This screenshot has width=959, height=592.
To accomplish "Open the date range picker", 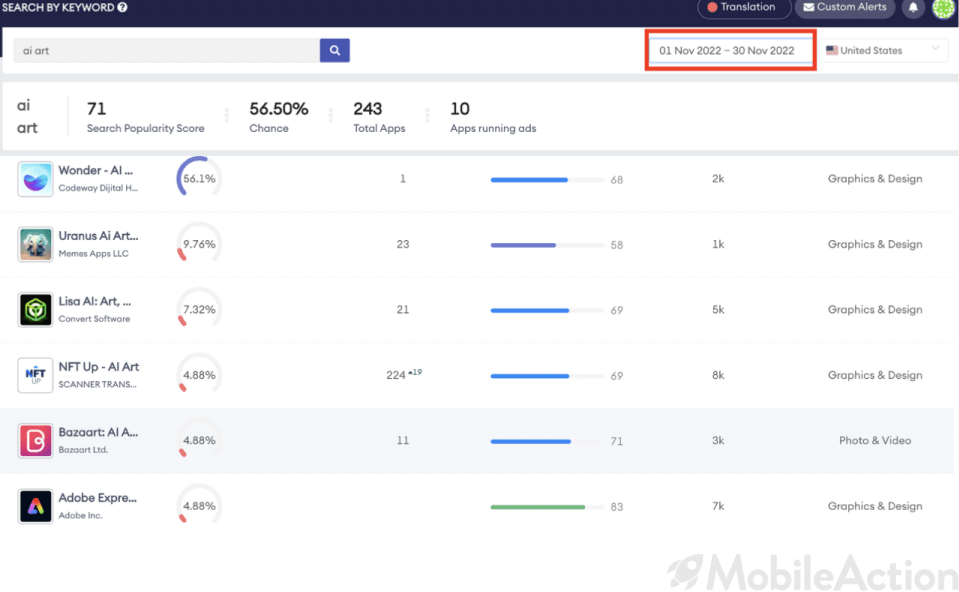I will tap(730, 50).
